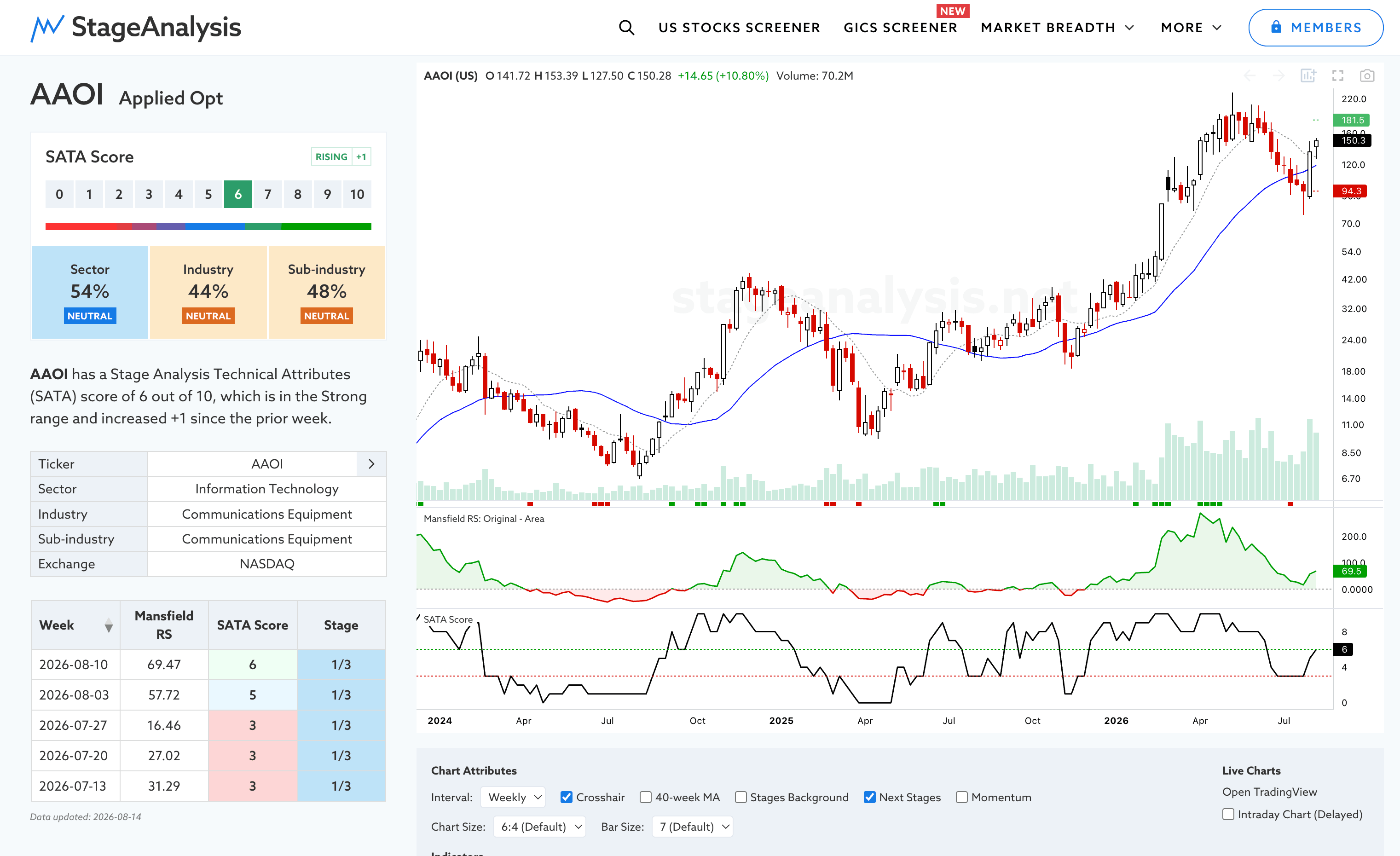This screenshot has height=856, width=1400.
Task: Click the Members button
Action: (x=1315, y=27)
